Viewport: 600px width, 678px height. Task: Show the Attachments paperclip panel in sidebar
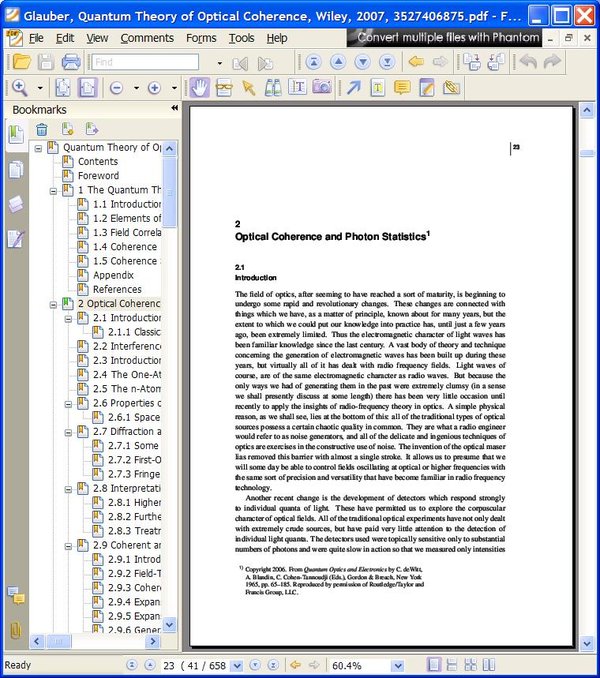click(16, 631)
